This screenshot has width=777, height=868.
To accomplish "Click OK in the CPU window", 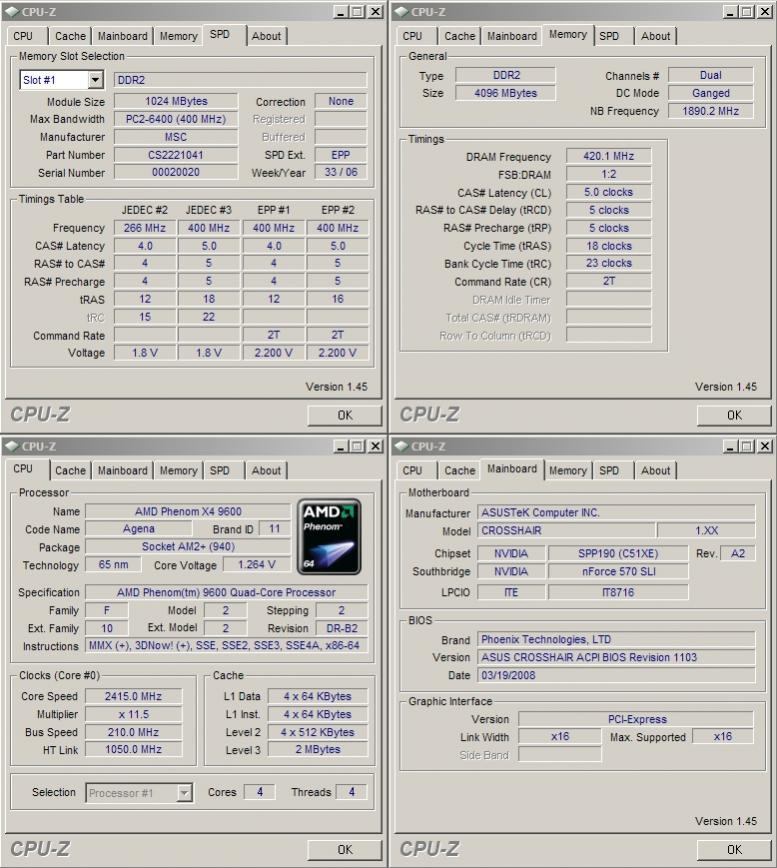I will [345, 850].
